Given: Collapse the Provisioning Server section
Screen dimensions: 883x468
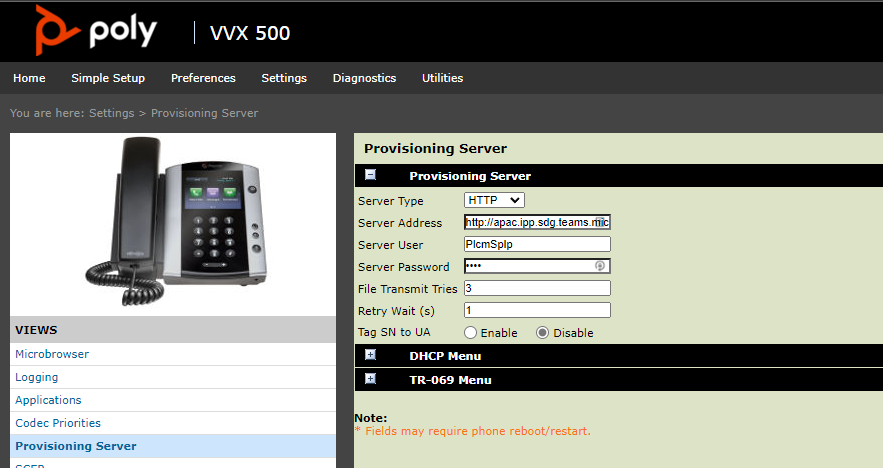Looking at the screenshot, I should coord(370,175).
